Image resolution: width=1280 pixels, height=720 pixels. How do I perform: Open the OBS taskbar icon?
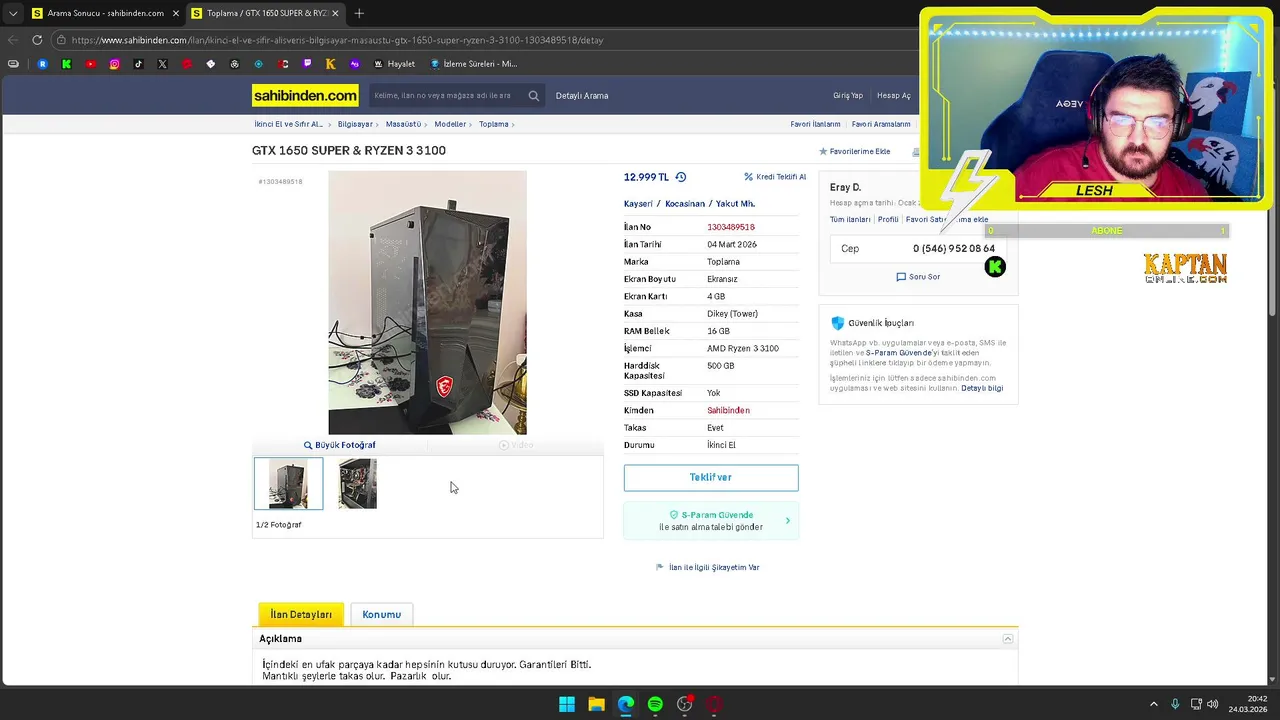point(685,704)
